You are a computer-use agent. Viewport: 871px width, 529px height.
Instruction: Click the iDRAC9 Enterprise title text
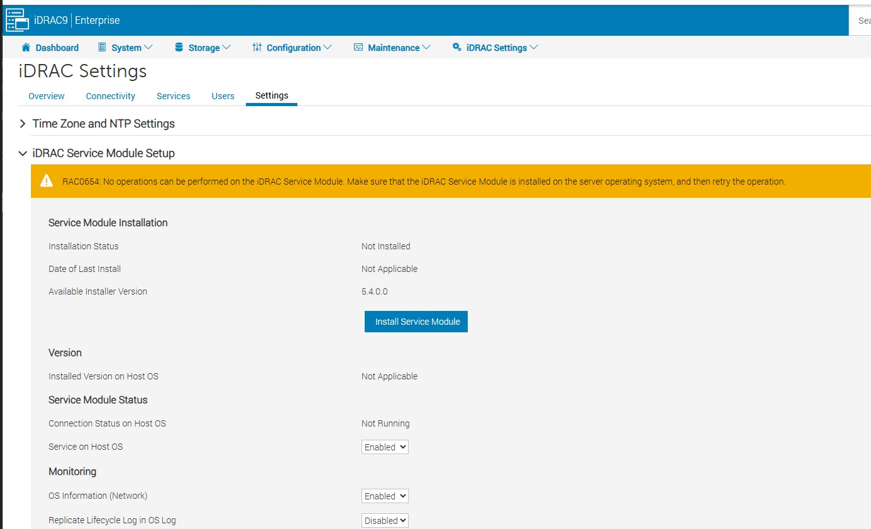click(x=77, y=20)
